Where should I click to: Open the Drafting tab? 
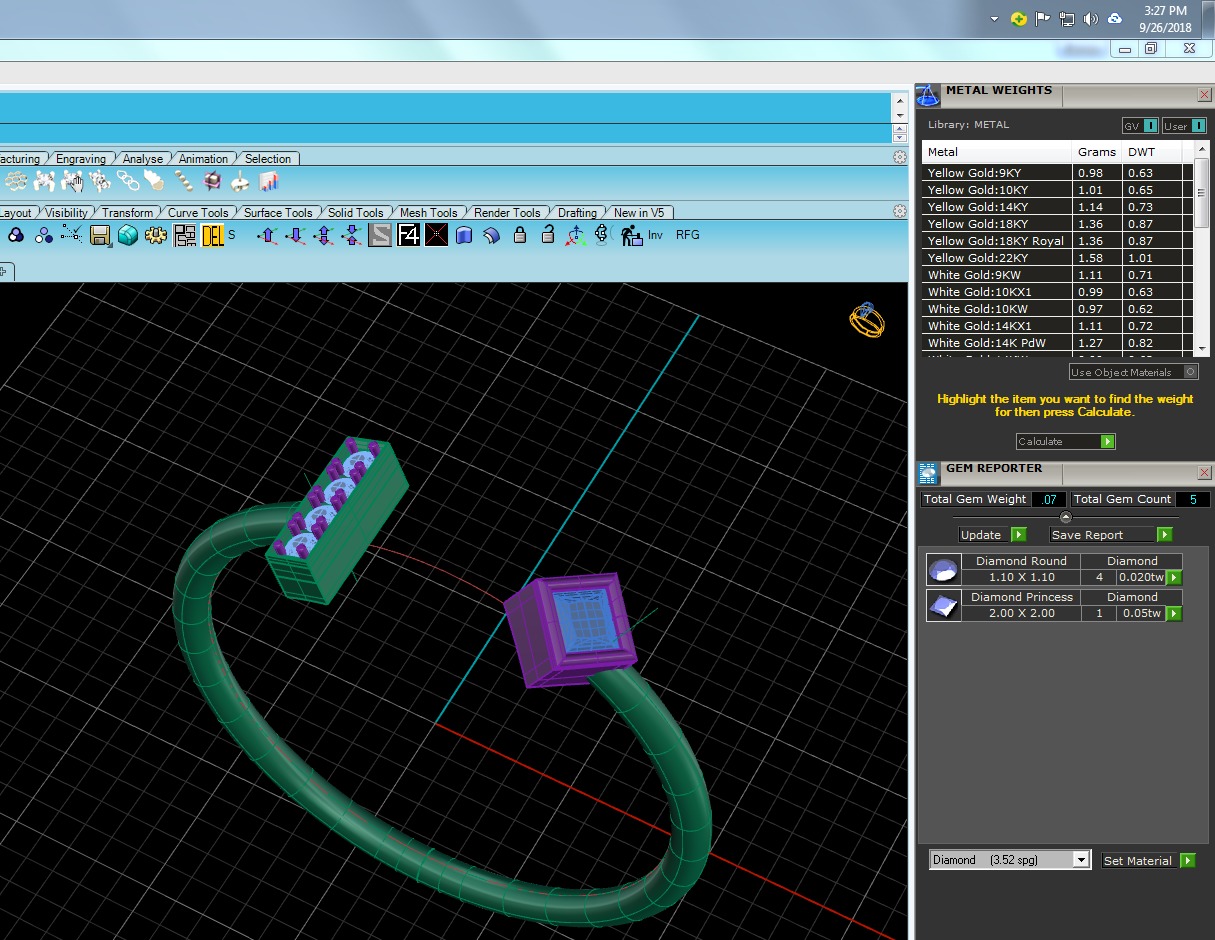[577, 213]
